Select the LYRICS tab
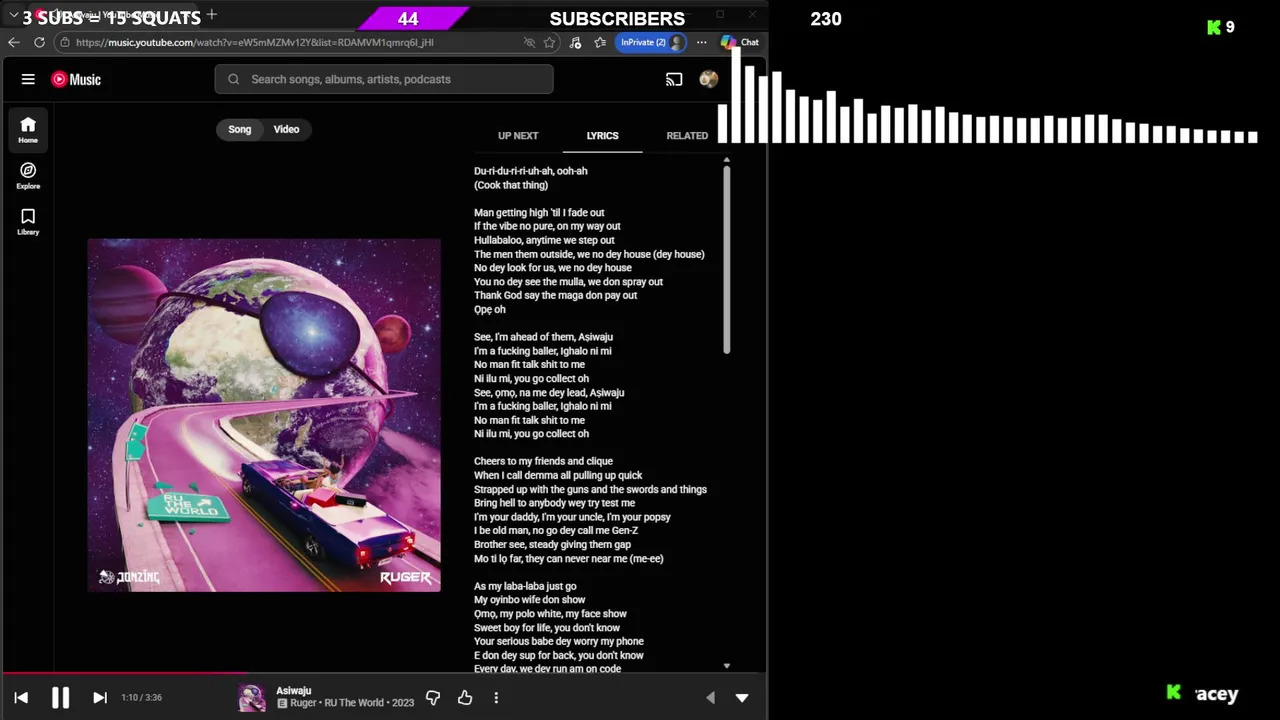Screen dimensions: 1280x720 click(602, 135)
